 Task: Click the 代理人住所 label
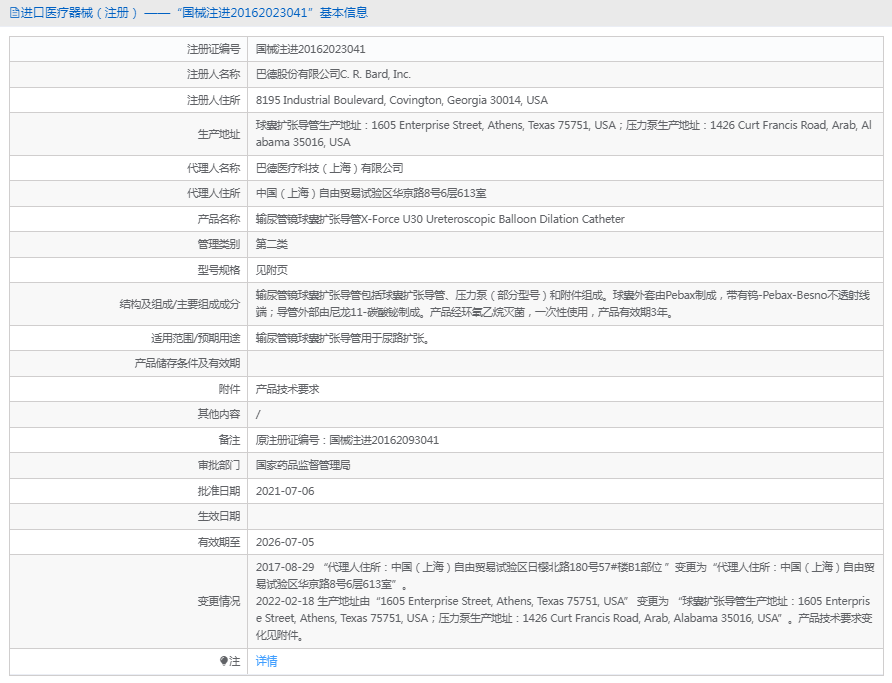pos(213,193)
